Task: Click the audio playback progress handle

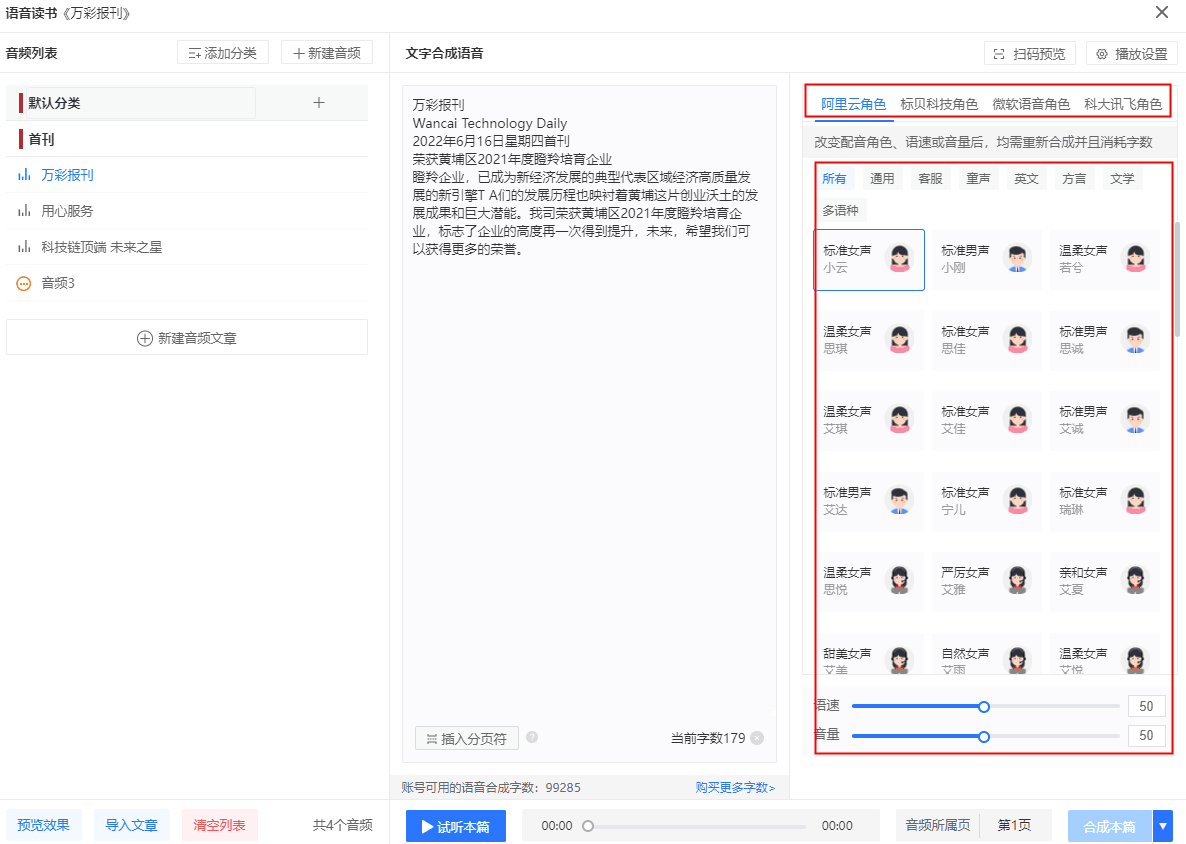Action: (588, 826)
